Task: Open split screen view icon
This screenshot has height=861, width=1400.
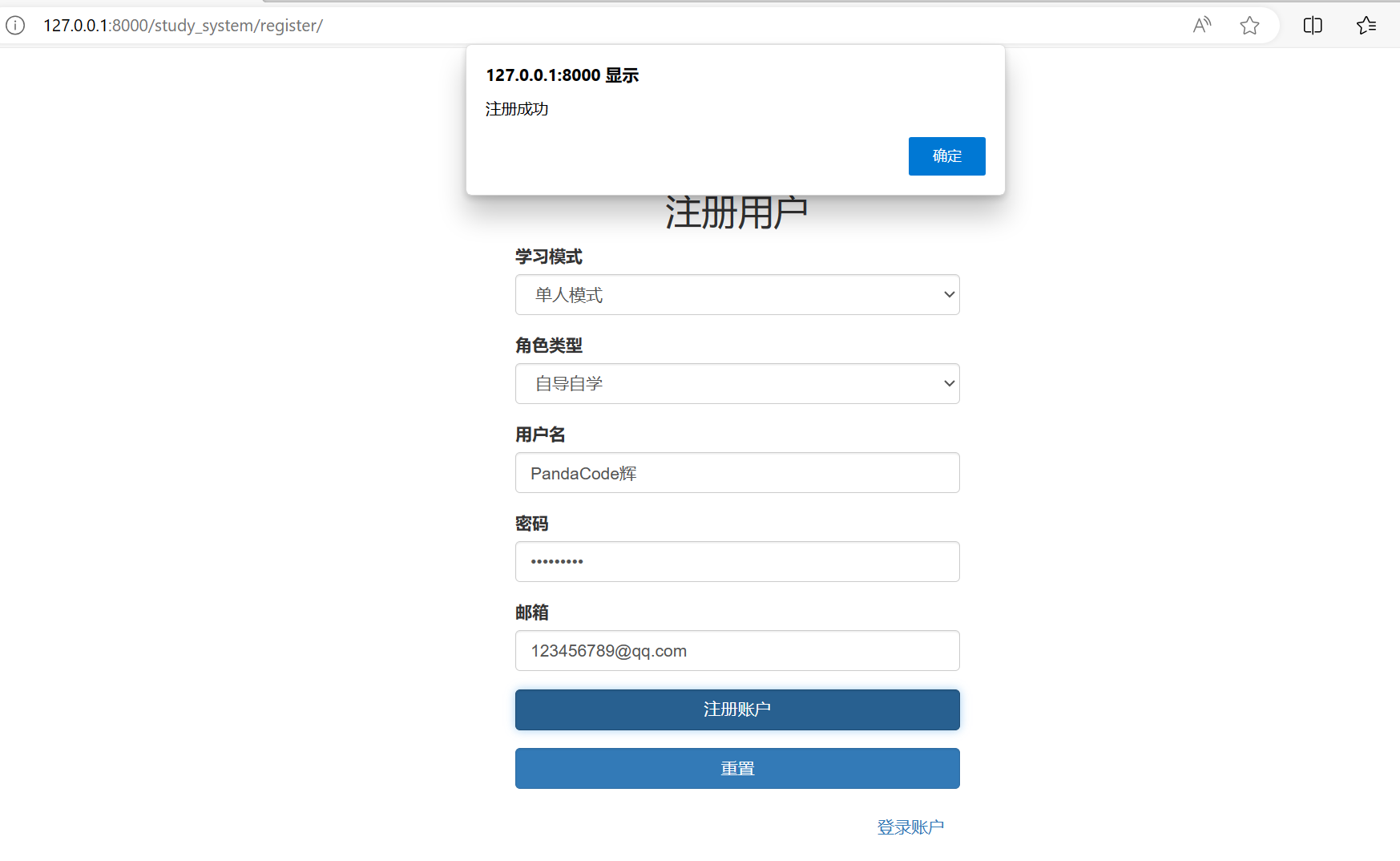Action: click(x=1313, y=26)
